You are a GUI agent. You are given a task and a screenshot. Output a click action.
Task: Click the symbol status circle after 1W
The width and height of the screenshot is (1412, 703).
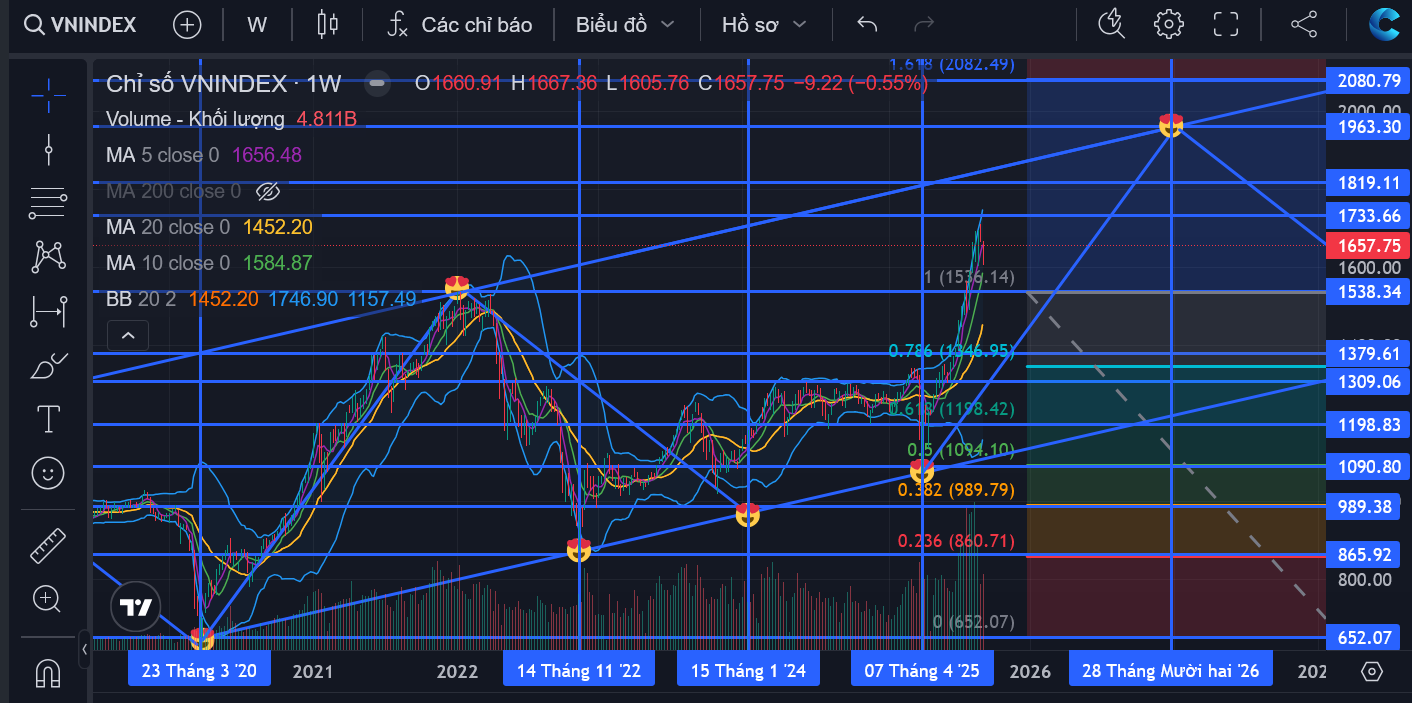[x=377, y=83]
